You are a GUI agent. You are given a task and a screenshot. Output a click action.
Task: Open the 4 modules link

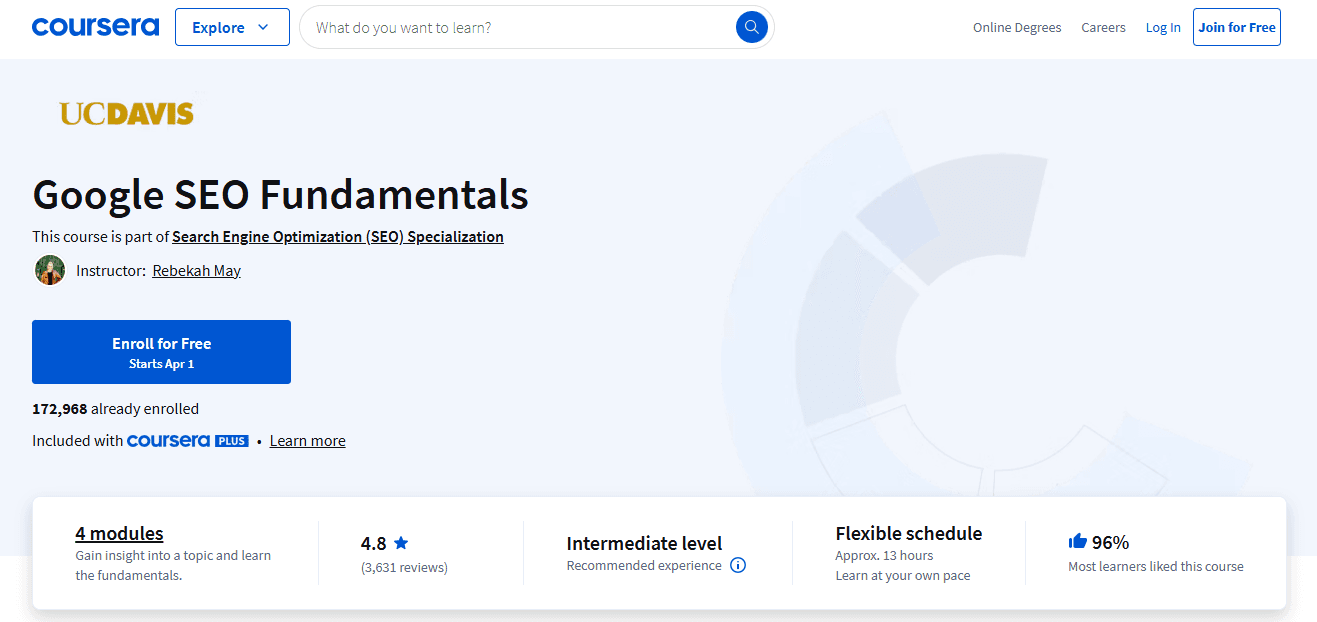click(119, 534)
